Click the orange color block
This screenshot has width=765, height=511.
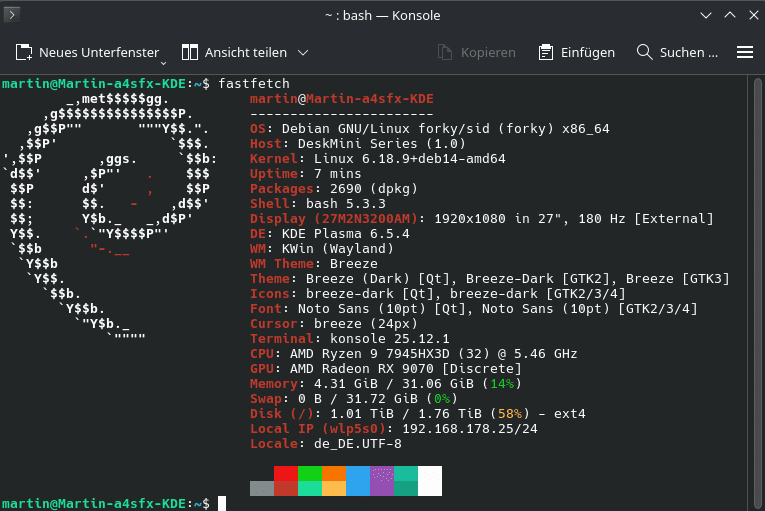click(x=334, y=473)
